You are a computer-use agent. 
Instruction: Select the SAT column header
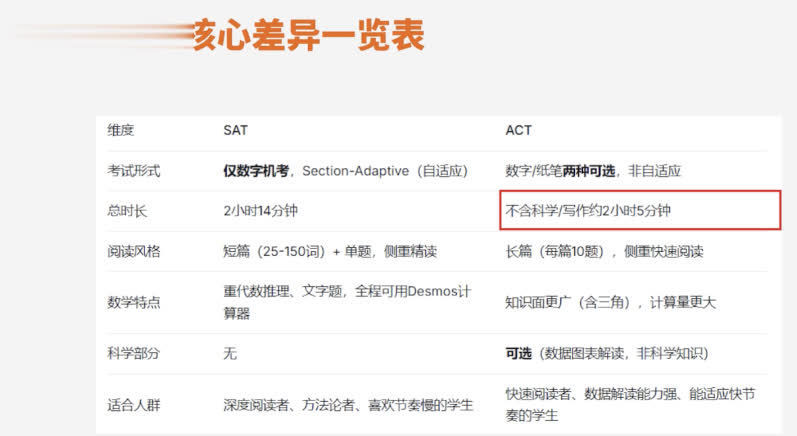pos(235,131)
